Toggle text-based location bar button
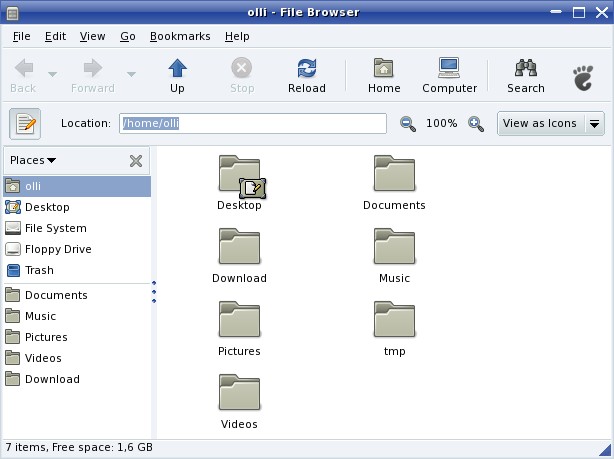The image size is (614, 459). pyautogui.click(x=25, y=124)
